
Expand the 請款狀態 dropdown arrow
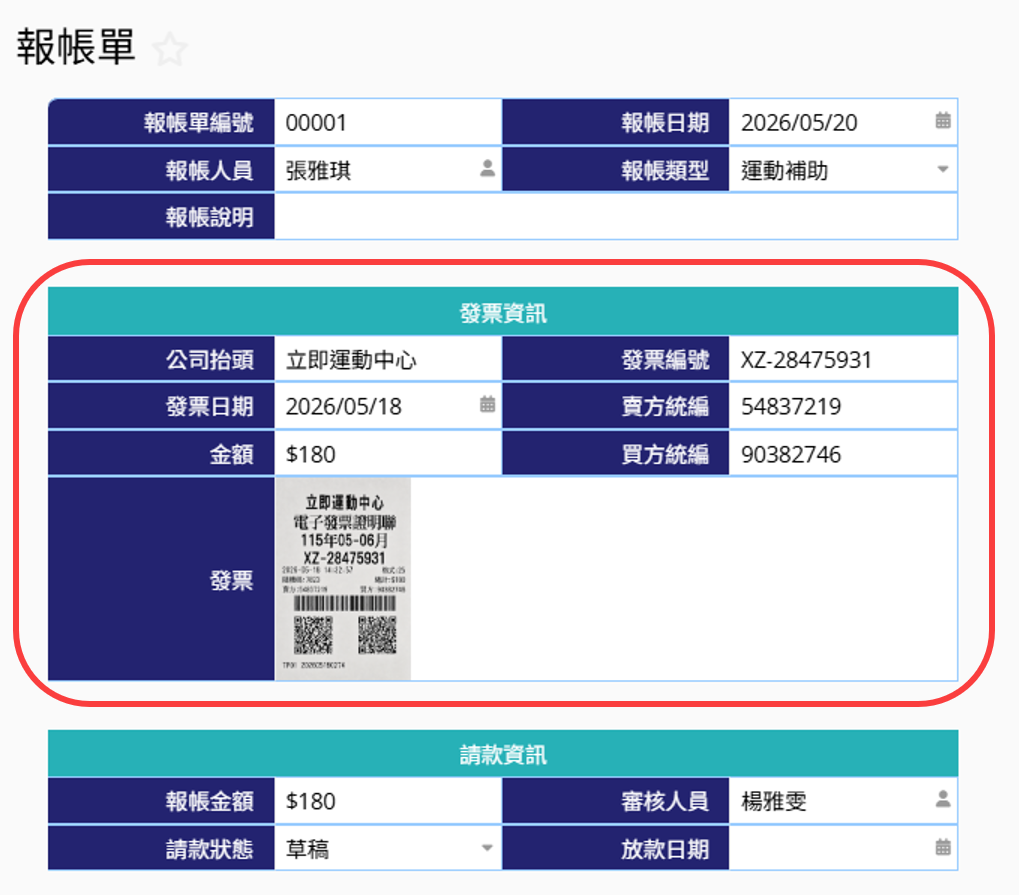(487, 848)
